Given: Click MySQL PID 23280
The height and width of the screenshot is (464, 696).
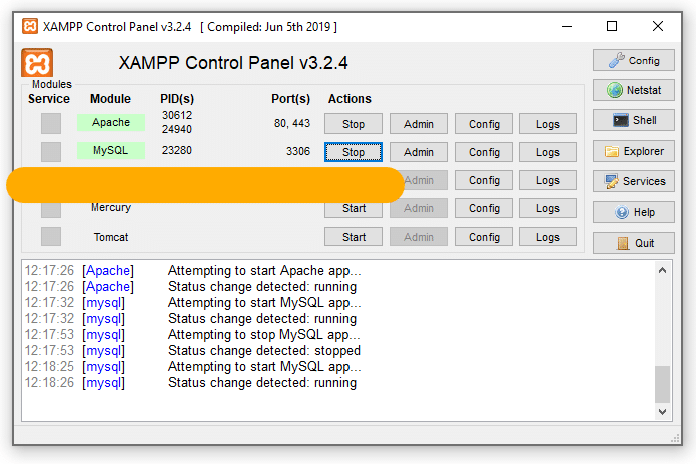Looking at the screenshot, I should pyautogui.click(x=177, y=150).
